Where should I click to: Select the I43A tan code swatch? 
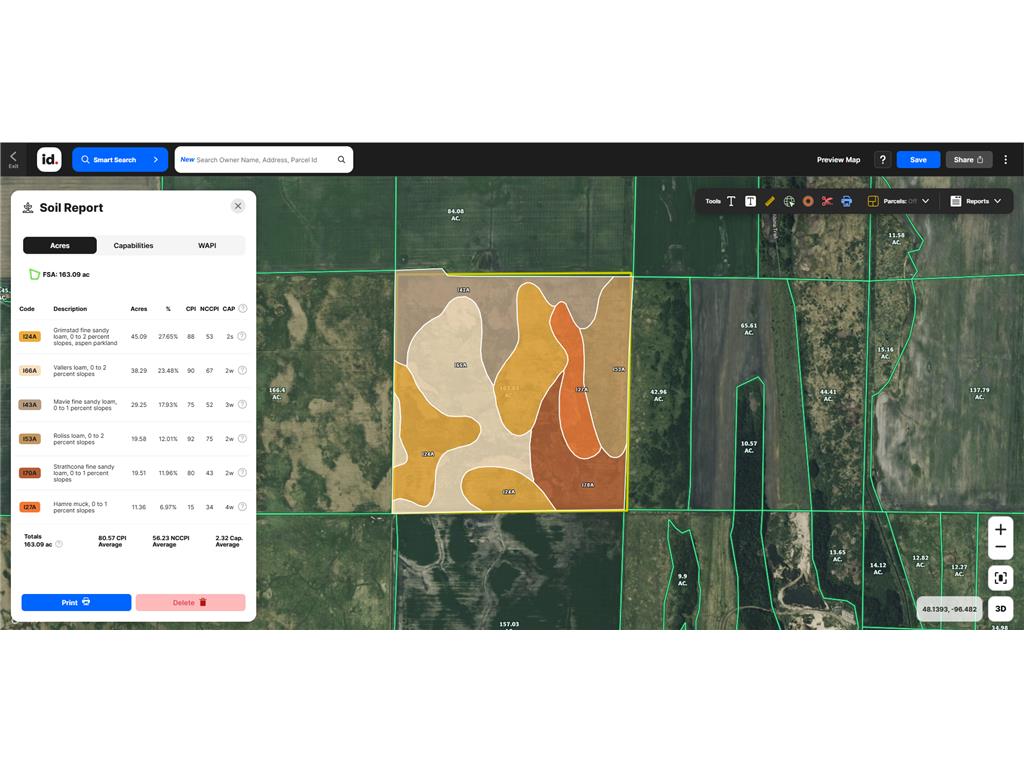click(x=30, y=404)
